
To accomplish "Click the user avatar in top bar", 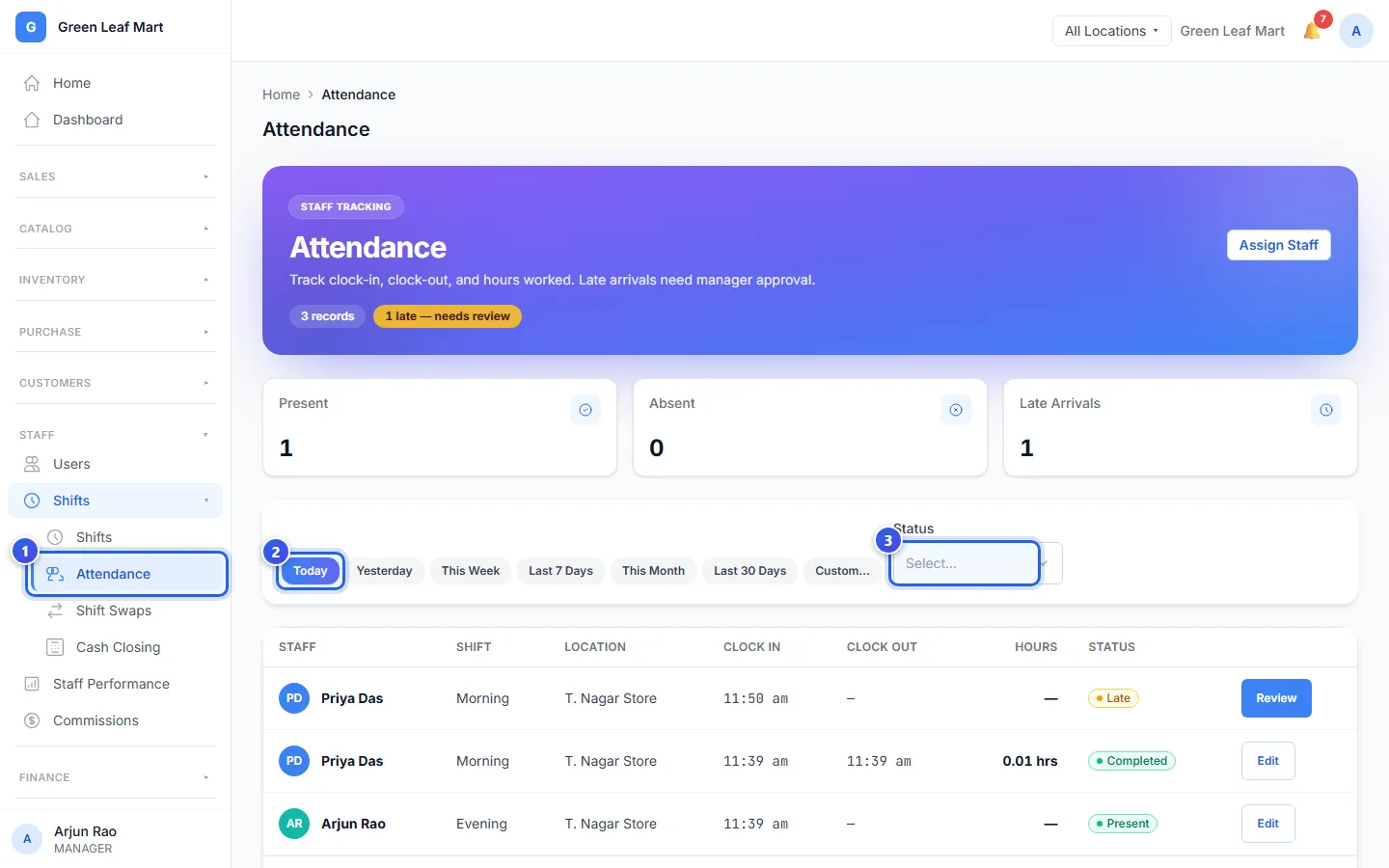I will pos(1356,31).
